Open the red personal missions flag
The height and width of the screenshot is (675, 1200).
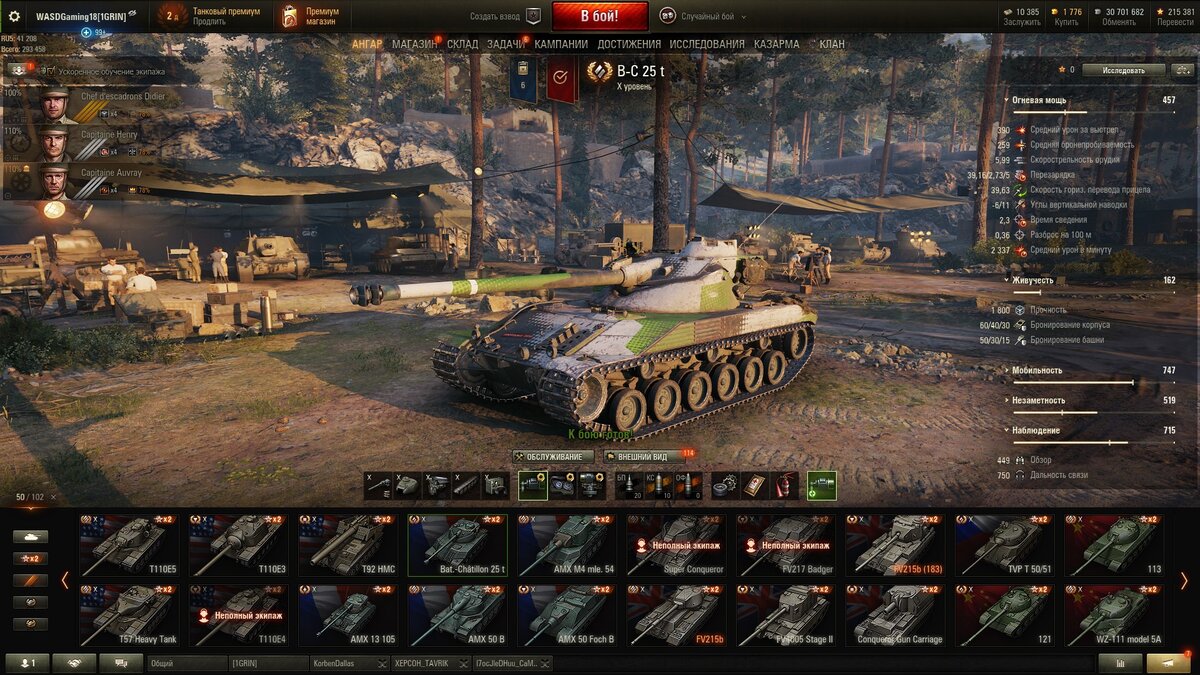tap(562, 79)
